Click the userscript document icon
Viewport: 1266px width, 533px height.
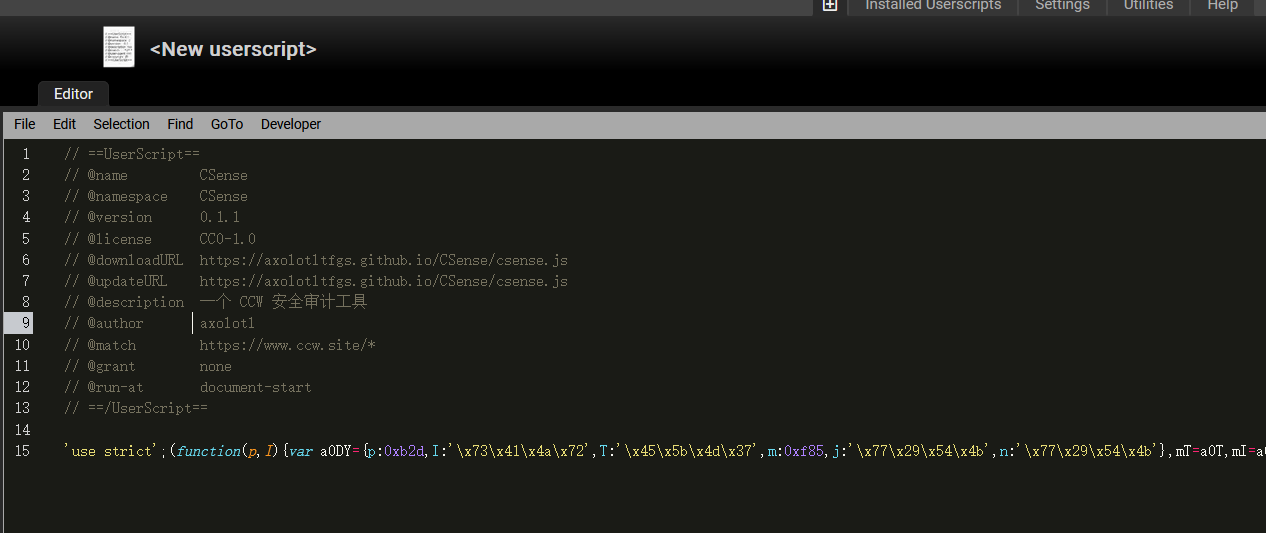pyautogui.click(x=119, y=47)
